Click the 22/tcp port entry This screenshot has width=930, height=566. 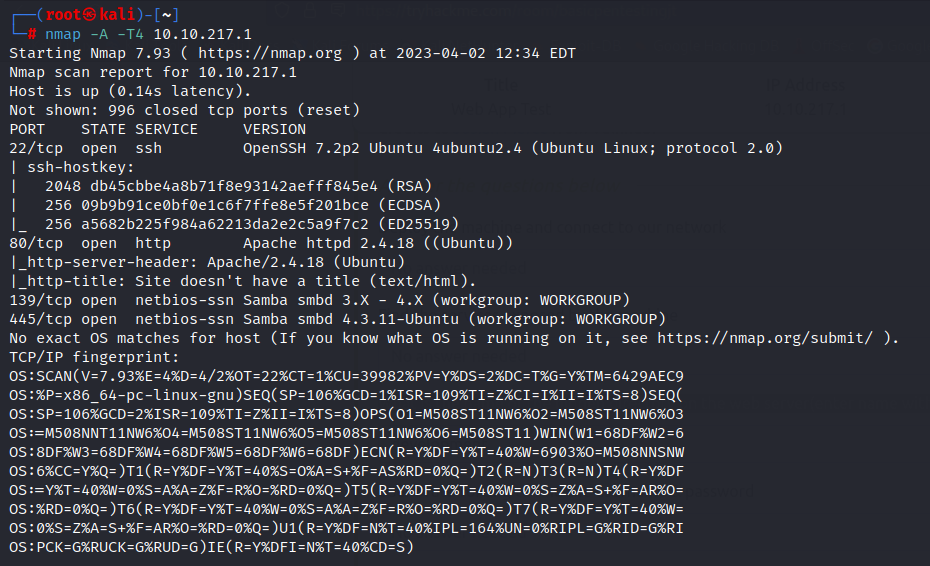(36, 148)
